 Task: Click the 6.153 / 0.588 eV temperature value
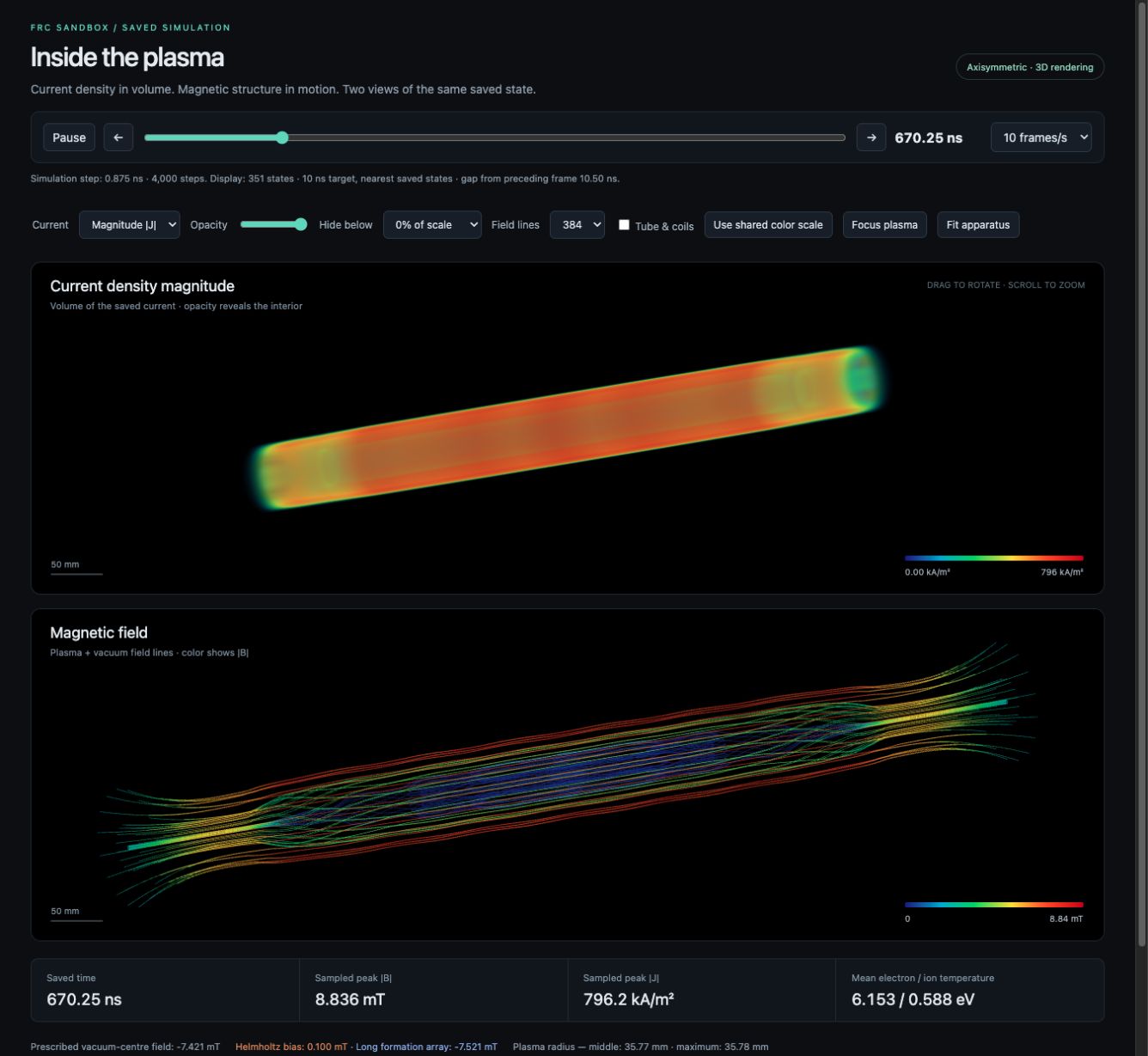pos(913,999)
